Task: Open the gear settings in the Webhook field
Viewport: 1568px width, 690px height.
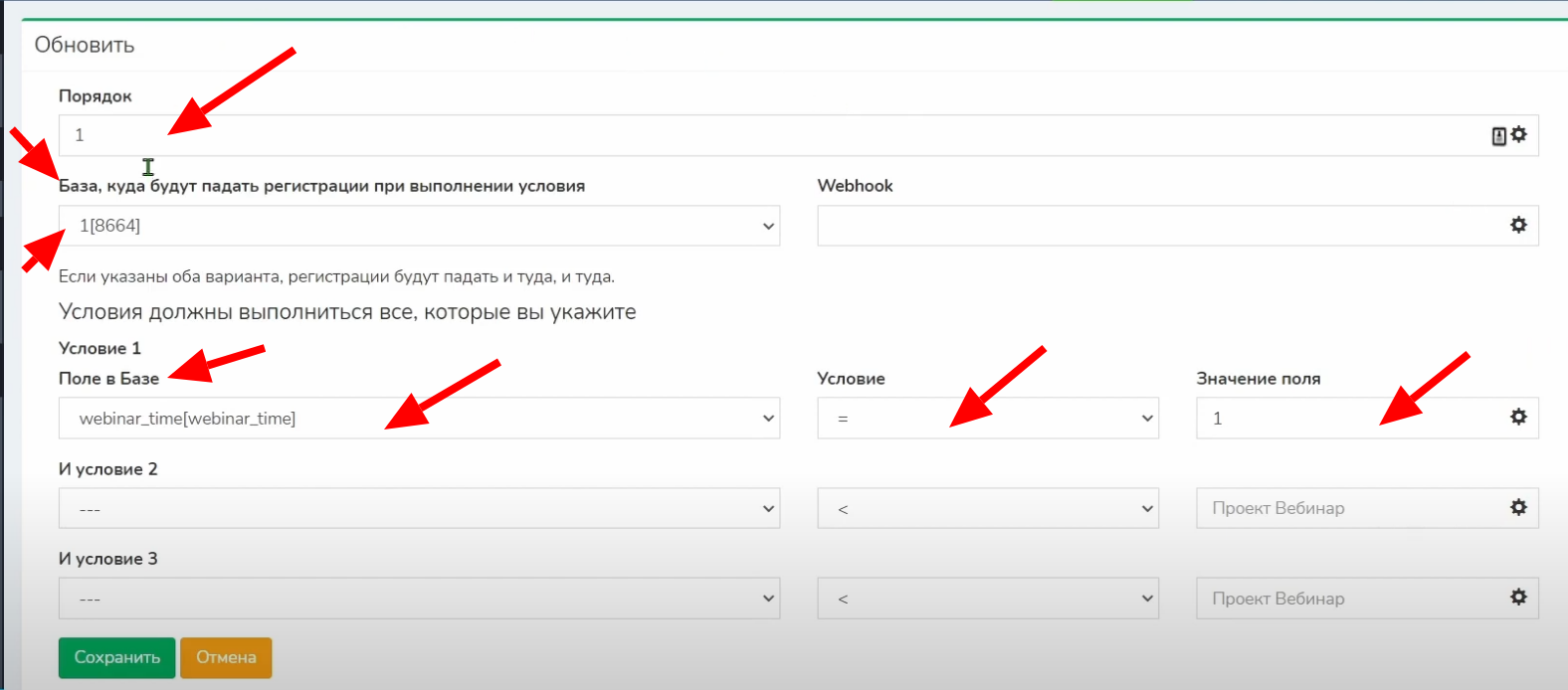Action: coord(1518,225)
